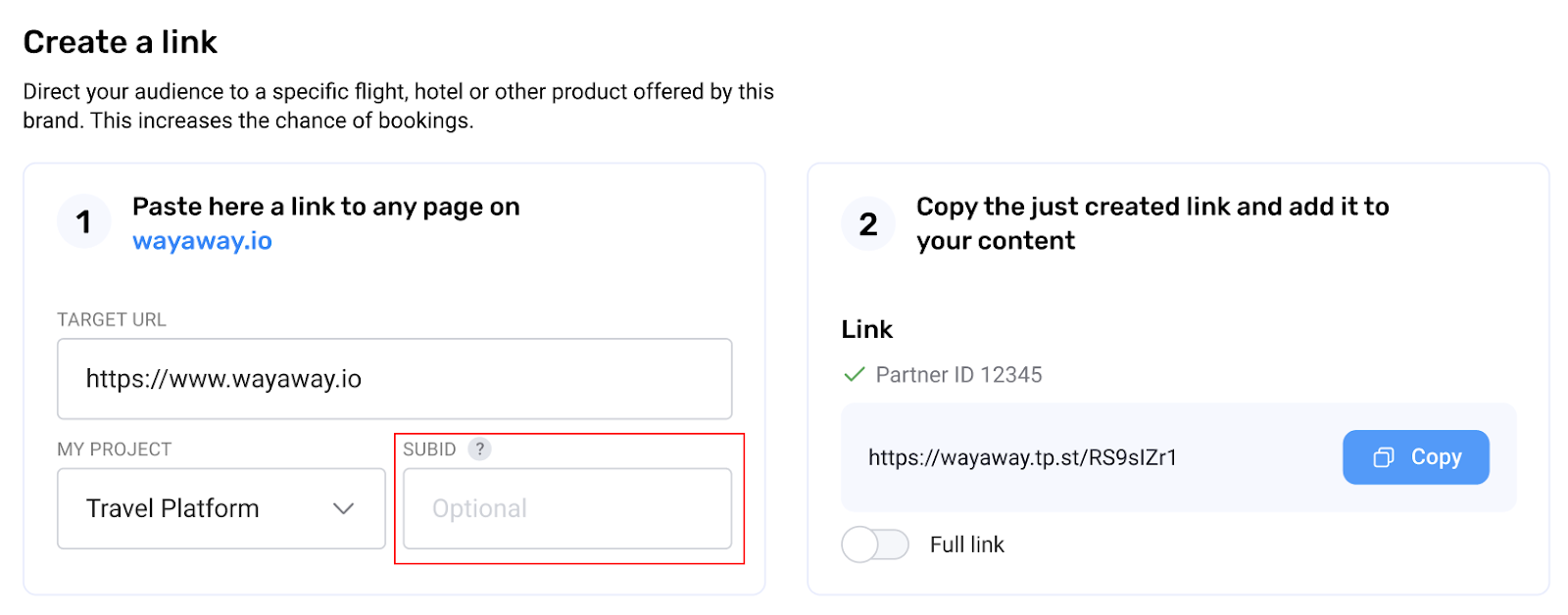
Task: Click the step 2 number badge
Action: coord(868,224)
